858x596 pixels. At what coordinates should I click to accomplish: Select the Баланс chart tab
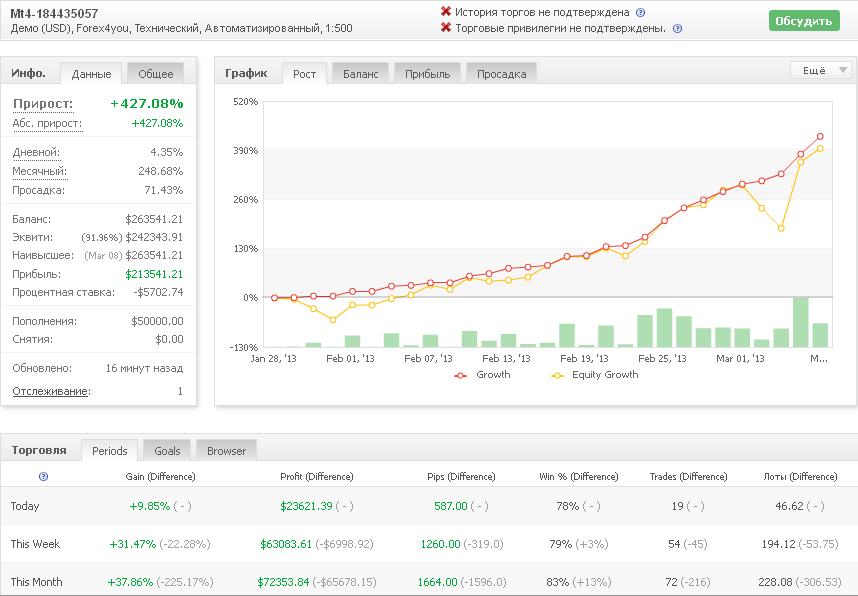pos(361,74)
